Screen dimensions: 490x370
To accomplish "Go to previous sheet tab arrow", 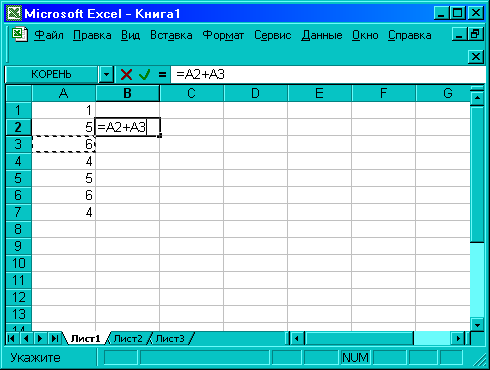I will 26,339.
